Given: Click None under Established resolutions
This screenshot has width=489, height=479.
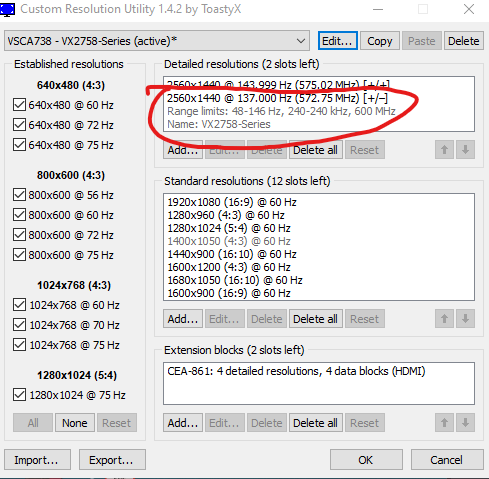Looking at the screenshot, I should click(x=75, y=423).
